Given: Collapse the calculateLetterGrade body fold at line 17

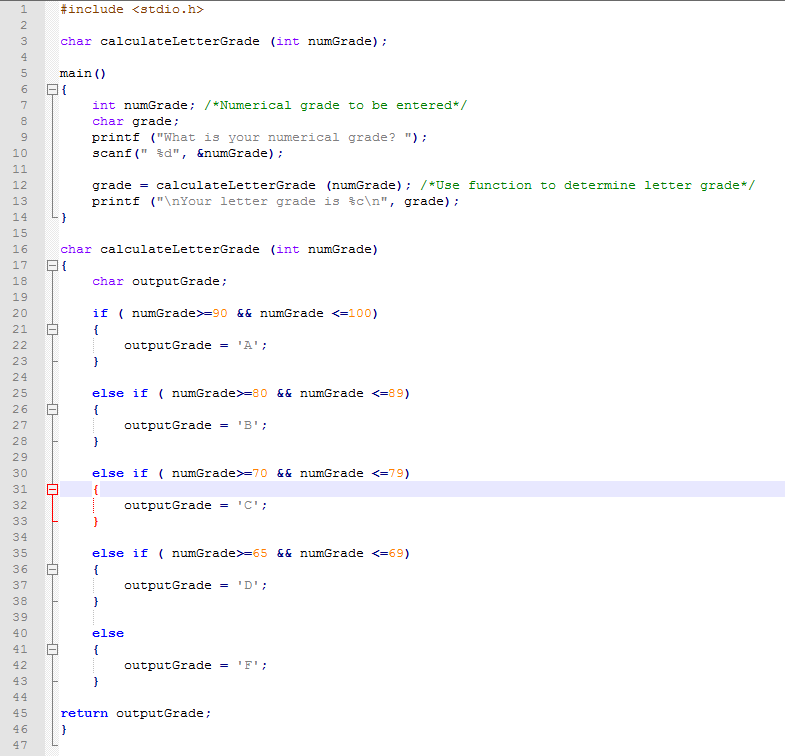Looking at the screenshot, I should point(52,265).
